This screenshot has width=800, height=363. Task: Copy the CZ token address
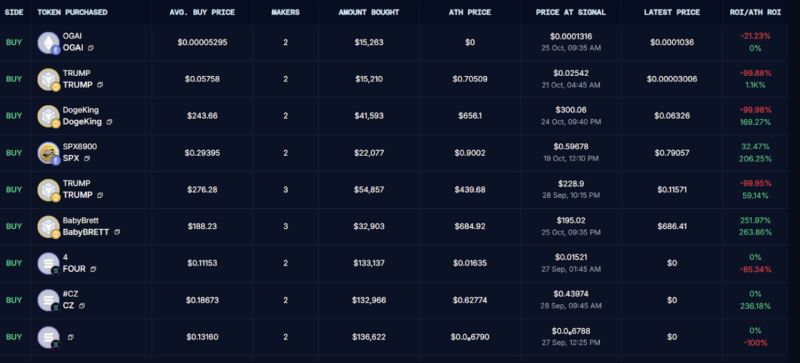point(82,306)
